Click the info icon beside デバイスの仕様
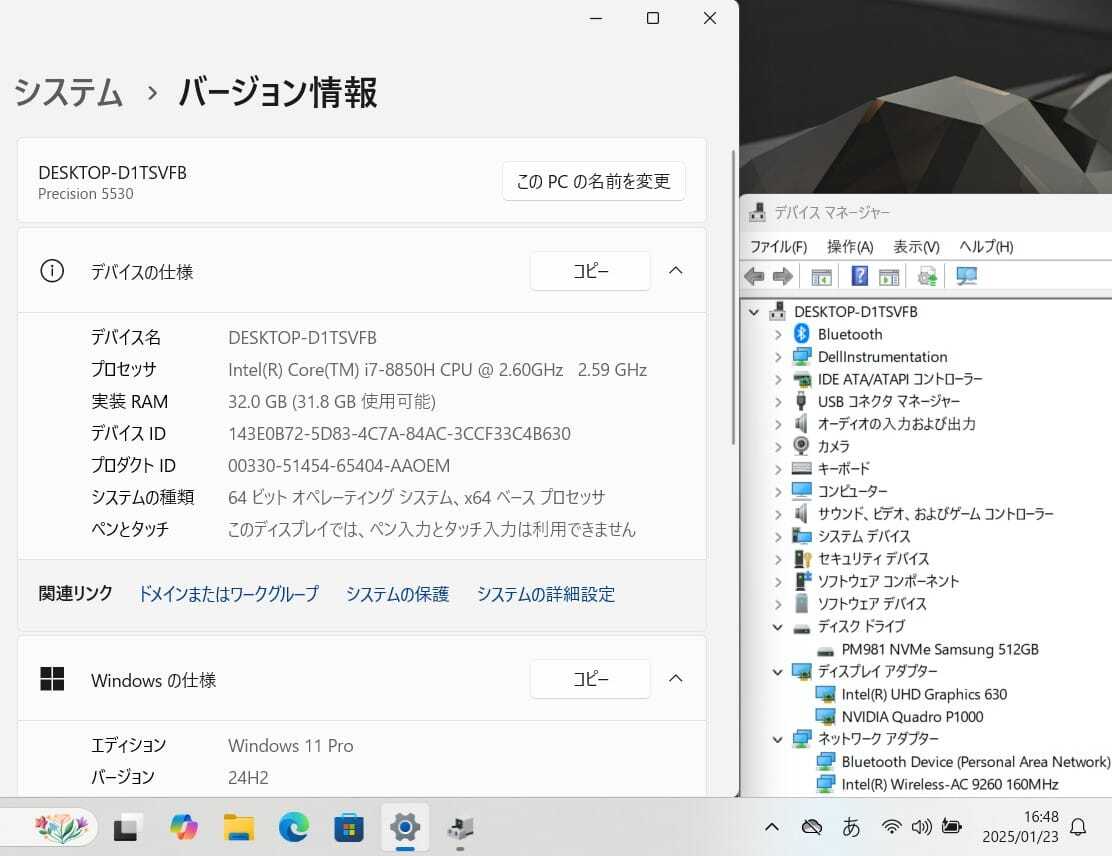This screenshot has width=1112, height=856. [52, 271]
